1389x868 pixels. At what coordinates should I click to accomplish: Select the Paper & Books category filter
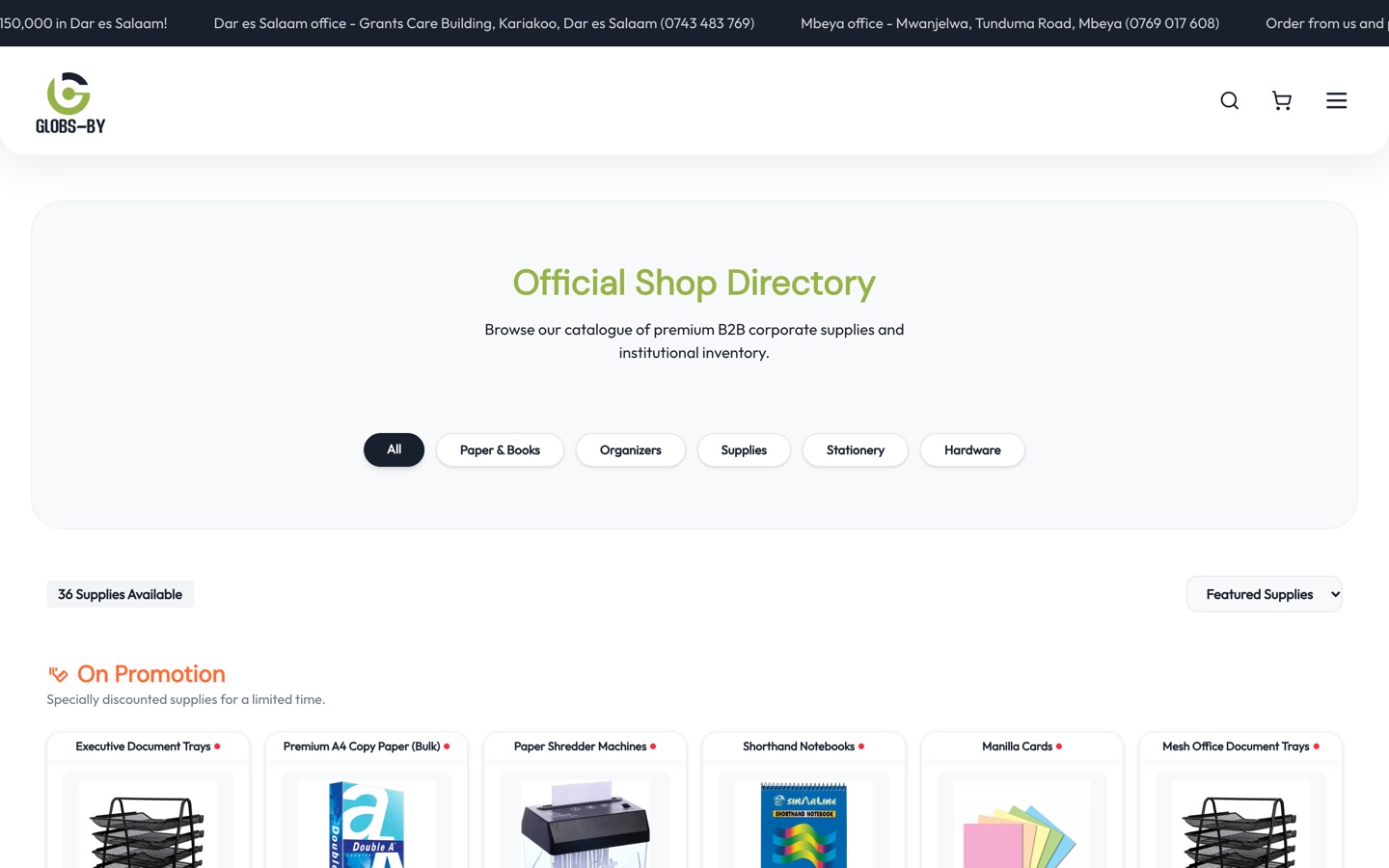click(500, 449)
